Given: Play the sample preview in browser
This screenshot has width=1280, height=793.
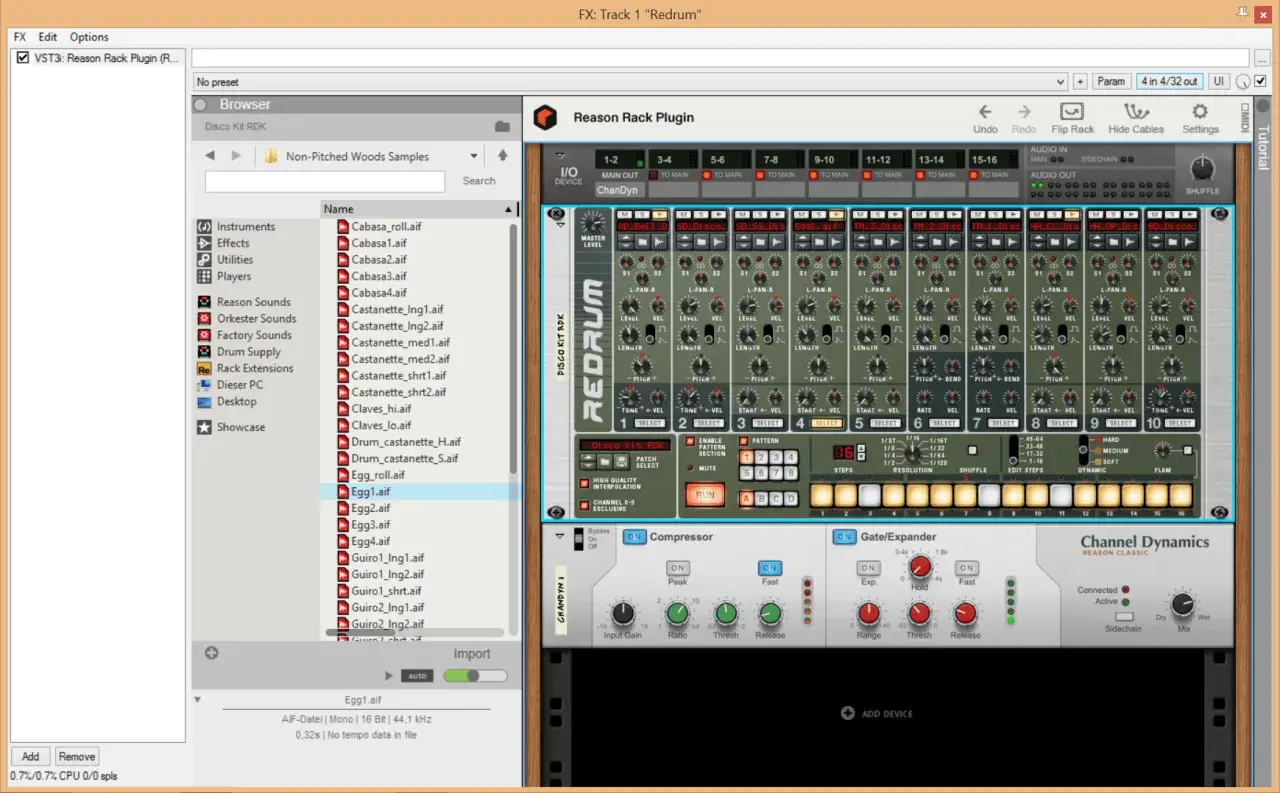Looking at the screenshot, I should click(390, 676).
